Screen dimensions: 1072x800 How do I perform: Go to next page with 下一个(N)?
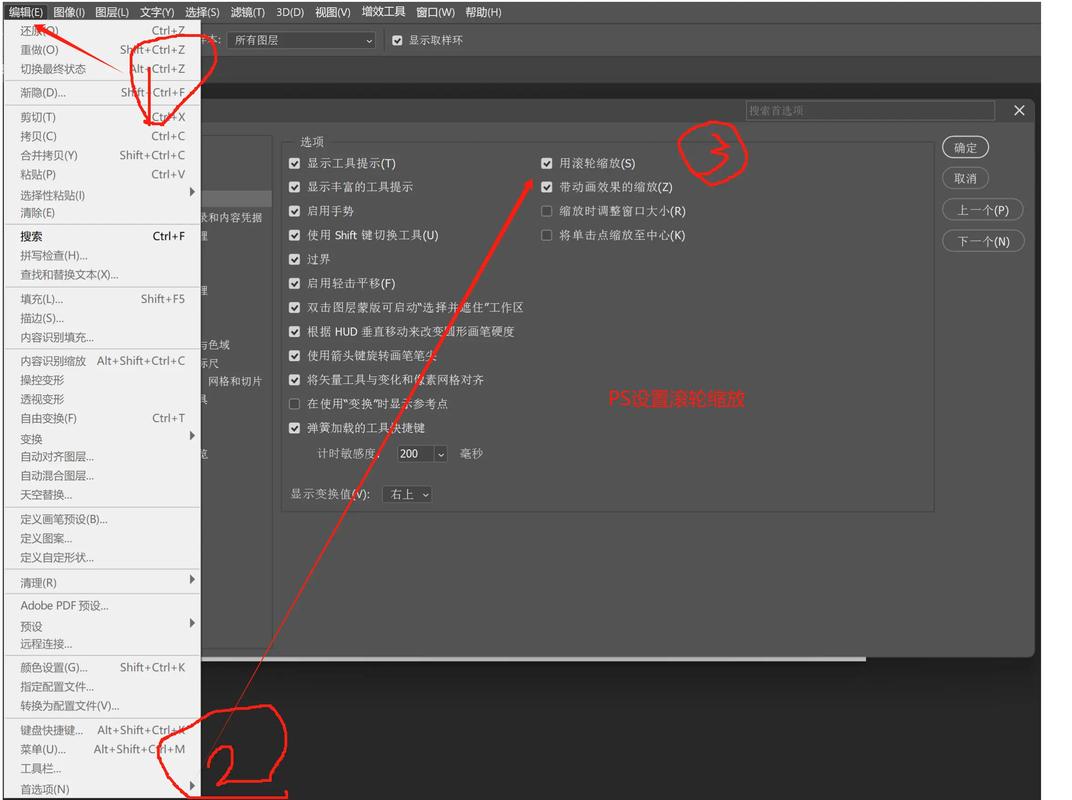click(x=982, y=241)
